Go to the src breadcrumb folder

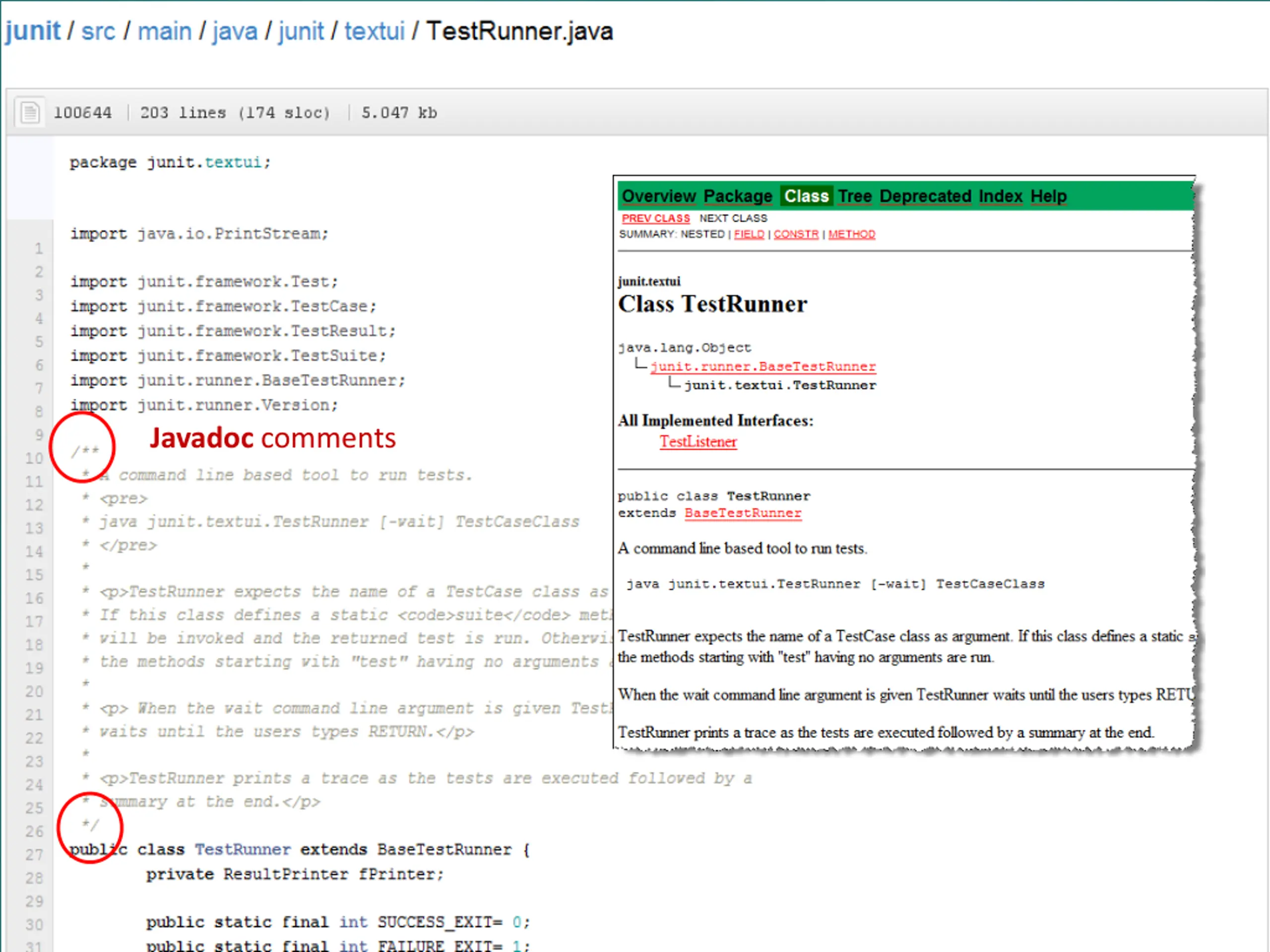coord(98,32)
